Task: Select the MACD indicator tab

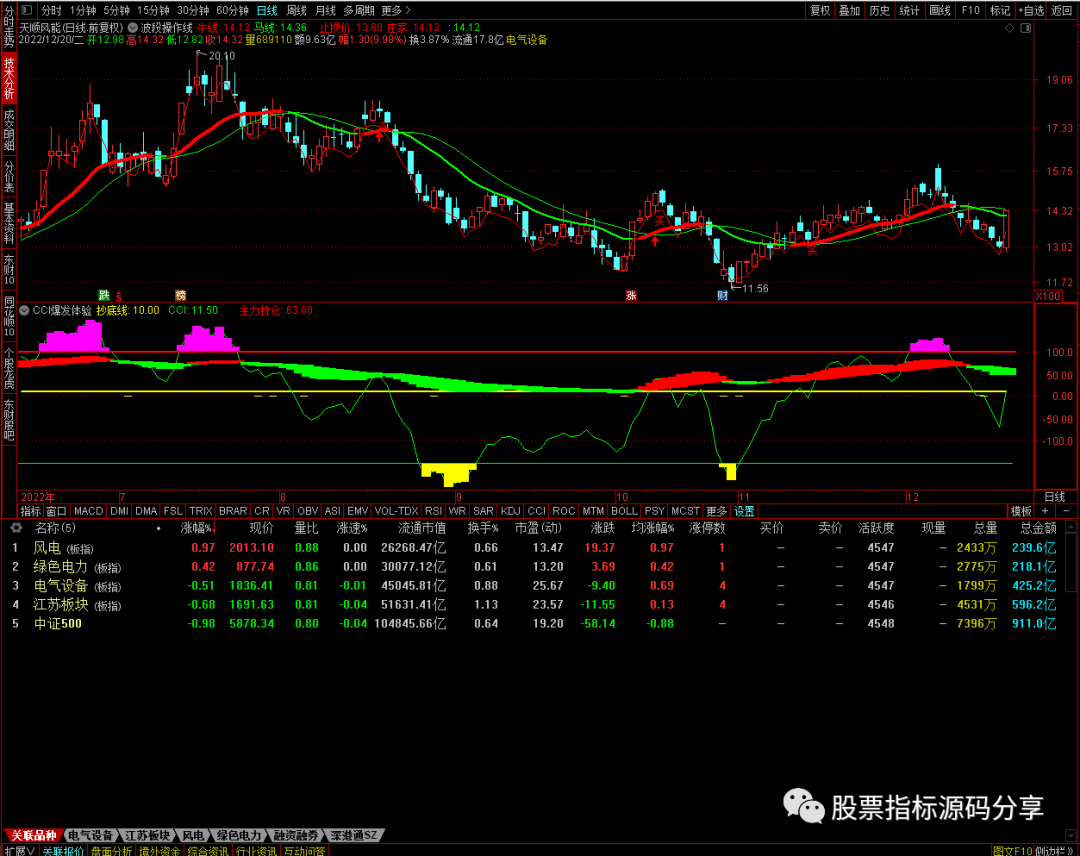Action: point(88,511)
